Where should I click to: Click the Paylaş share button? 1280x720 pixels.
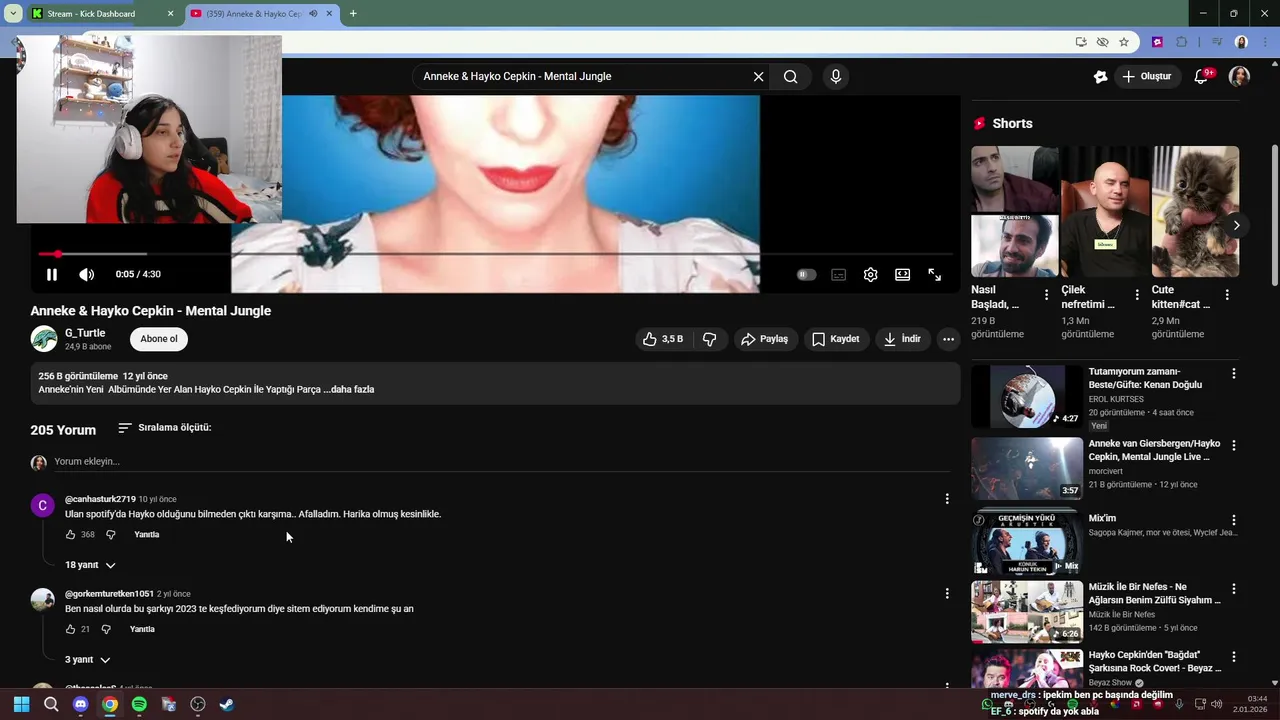(x=764, y=339)
